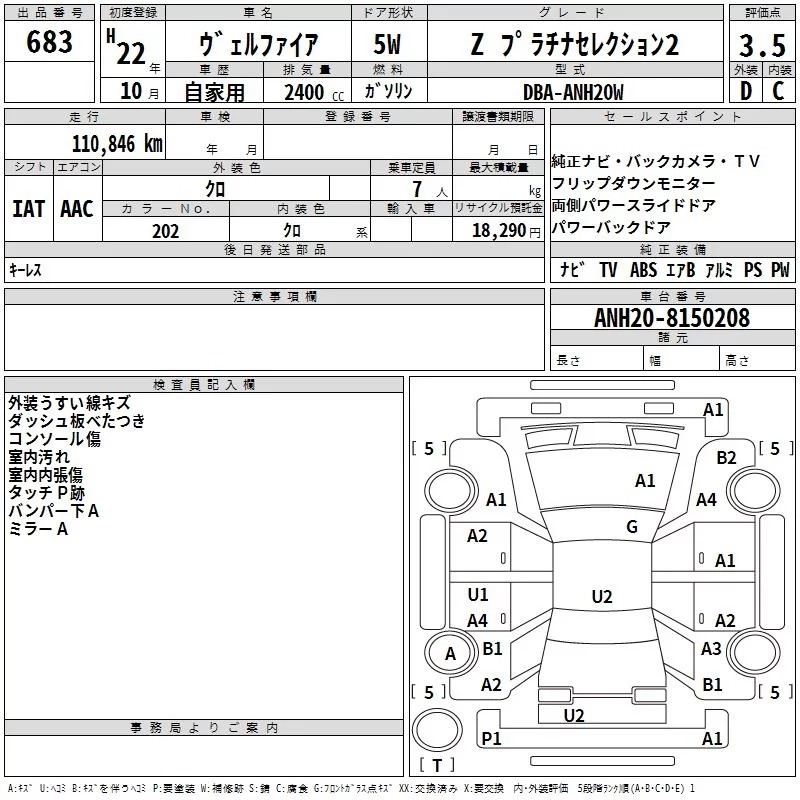Click the 事務局よりご案内 header
This screenshot has width=800, height=800.
(204, 728)
